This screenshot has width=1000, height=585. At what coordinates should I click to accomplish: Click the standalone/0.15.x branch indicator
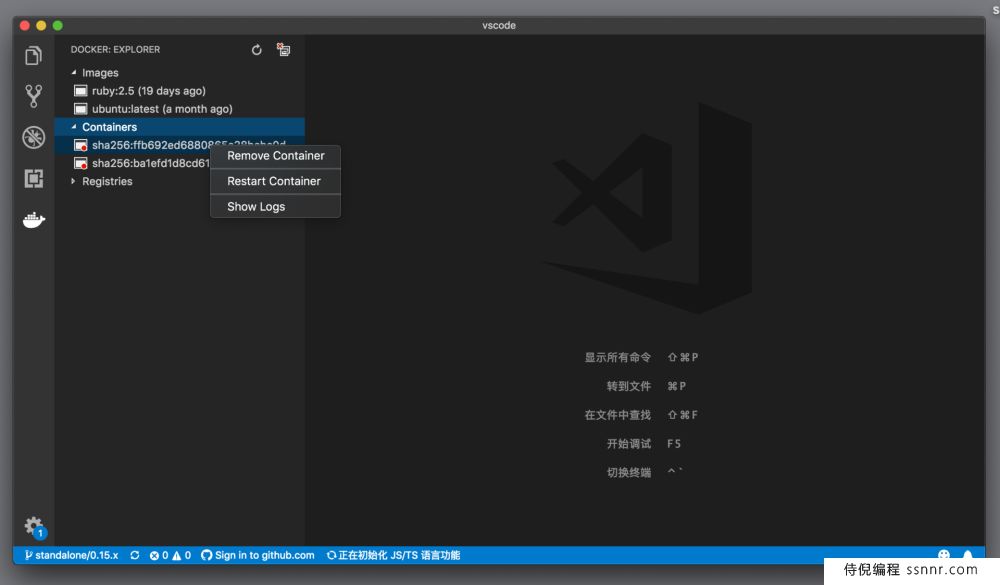click(71, 555)
